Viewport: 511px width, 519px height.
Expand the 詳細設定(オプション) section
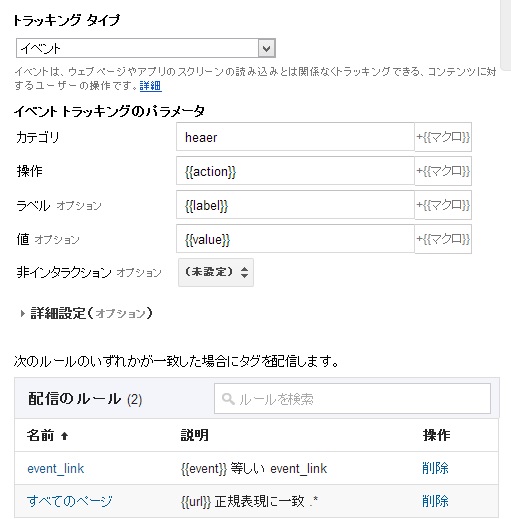86,313
